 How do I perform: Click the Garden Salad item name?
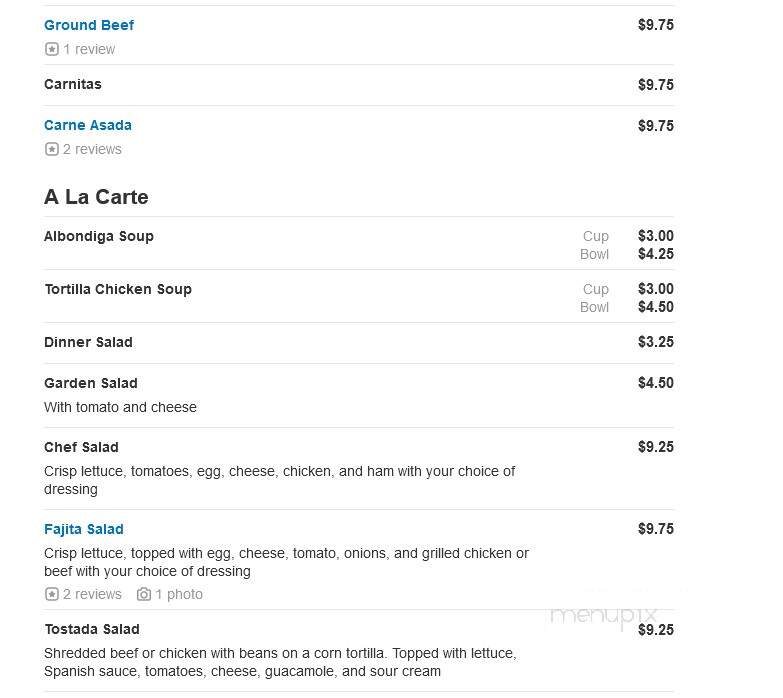[x=91, y=383]
